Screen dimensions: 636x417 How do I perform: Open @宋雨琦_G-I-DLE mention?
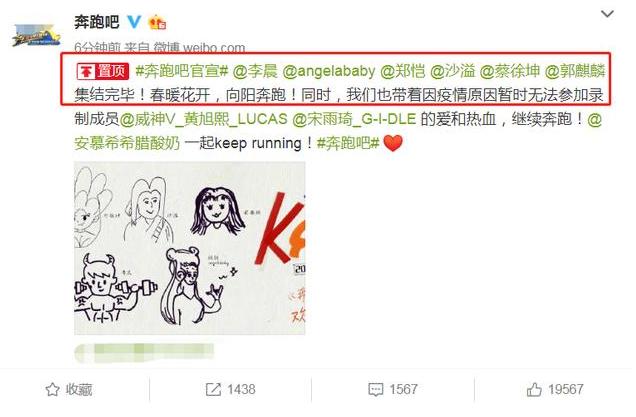click(x=354, y=119)
